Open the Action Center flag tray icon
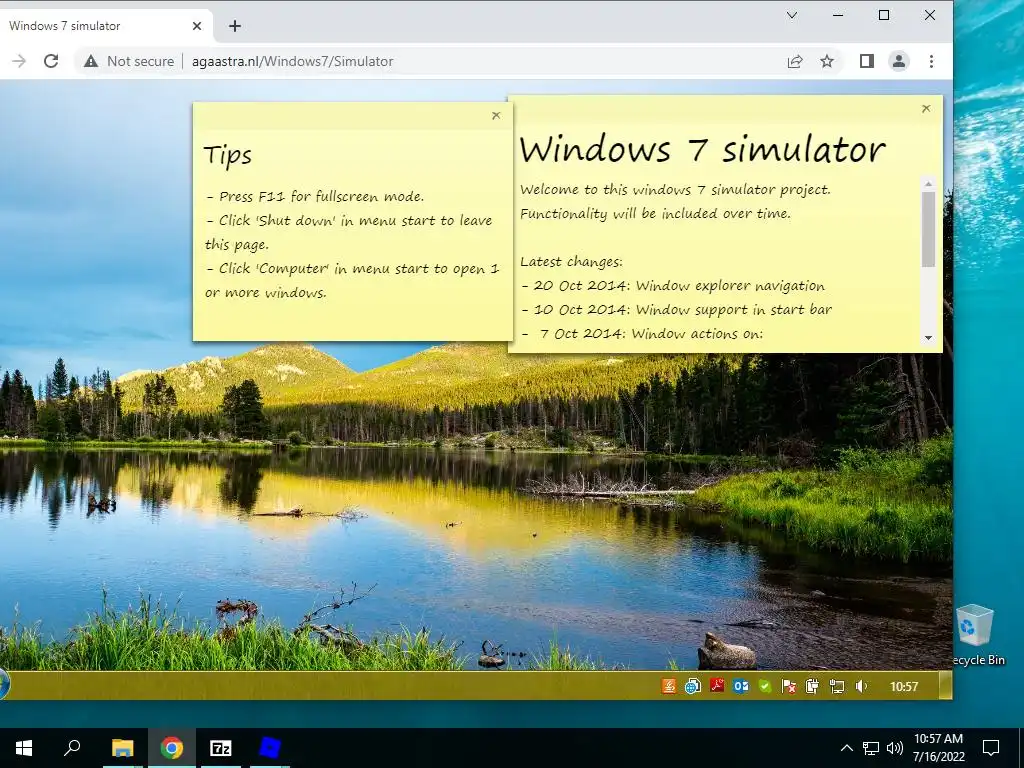 (789, 686)
